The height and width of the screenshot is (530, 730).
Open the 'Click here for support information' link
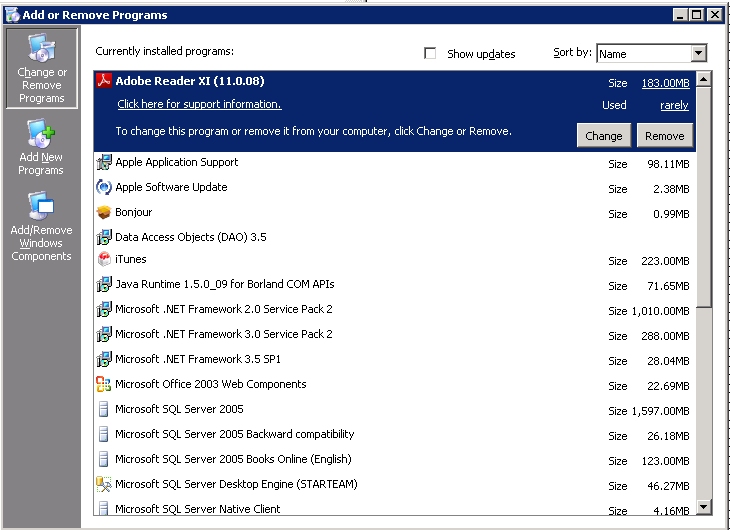click(x=199, y=105)
